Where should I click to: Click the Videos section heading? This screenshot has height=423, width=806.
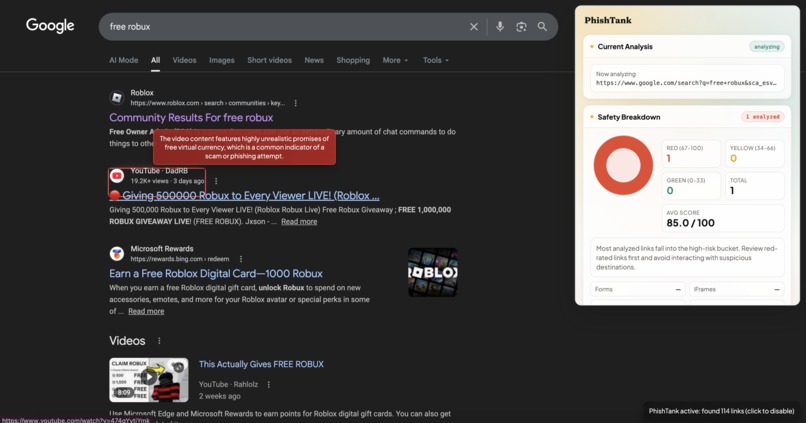point(127,341)
